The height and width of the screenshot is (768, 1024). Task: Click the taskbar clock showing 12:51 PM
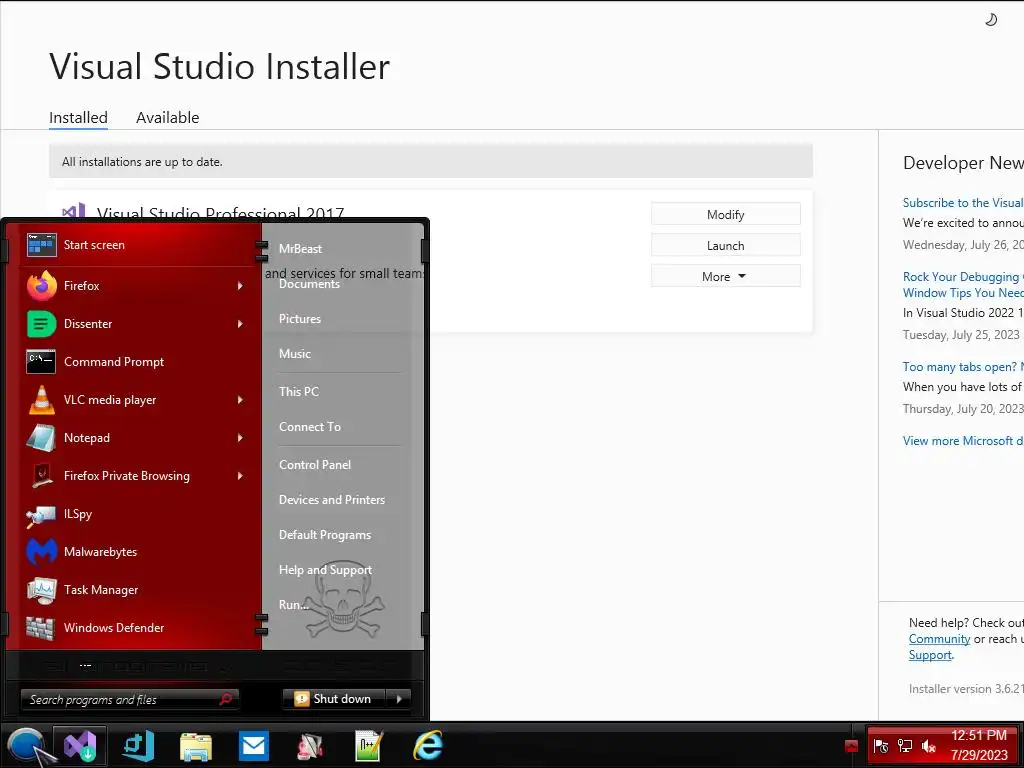pyautogui.click(x=979, y=735)
